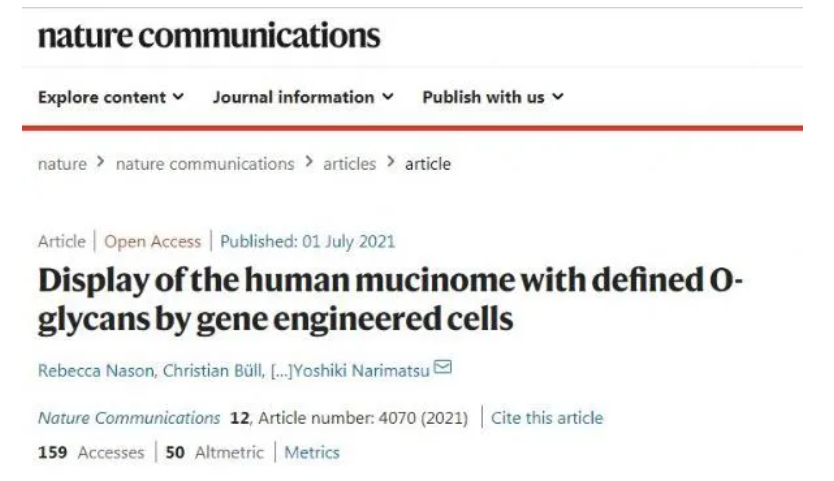Open the Publish with us chevron
Viewport: 834px width, 481px height.
tap(558, 97)
